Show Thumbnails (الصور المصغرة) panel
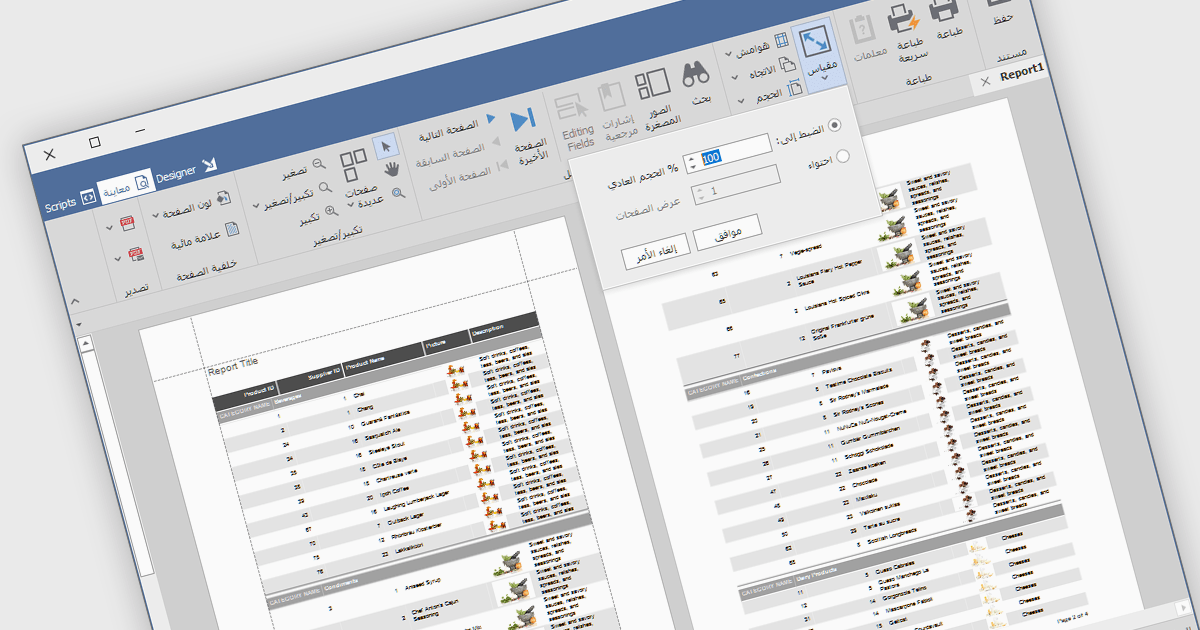 click(652, 87)
